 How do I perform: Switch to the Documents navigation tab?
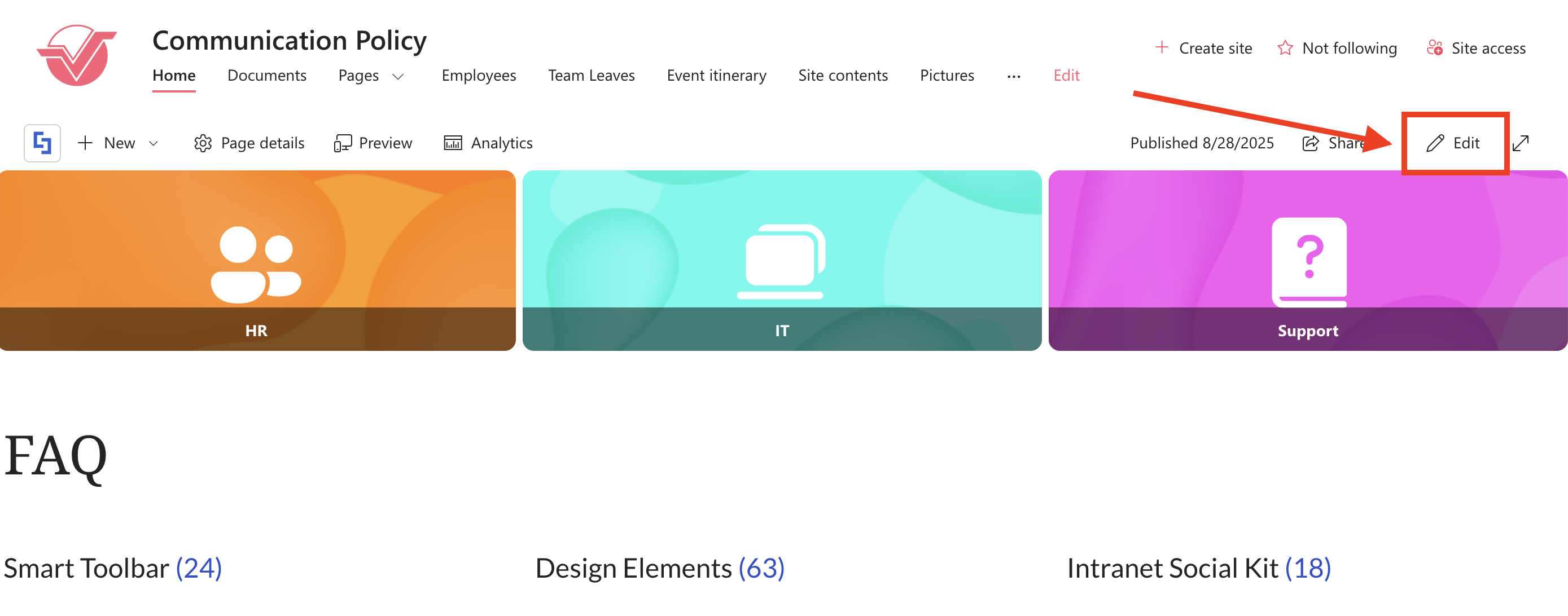266,76
